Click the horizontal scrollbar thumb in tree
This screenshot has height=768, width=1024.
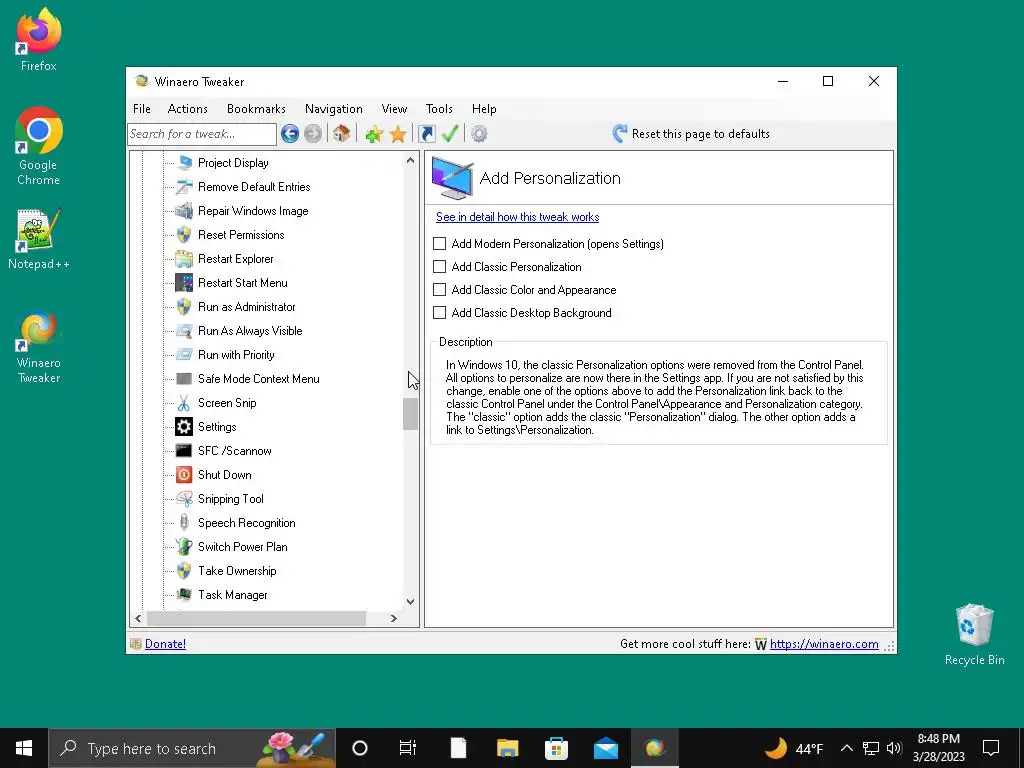pos(257,618)
